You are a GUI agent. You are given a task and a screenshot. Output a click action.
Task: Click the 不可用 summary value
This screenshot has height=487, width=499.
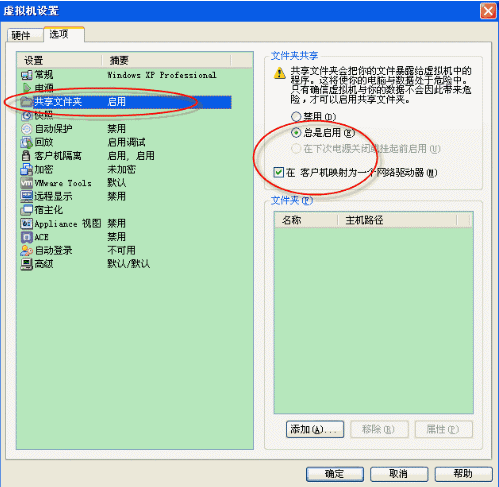(x=122, y=250)
